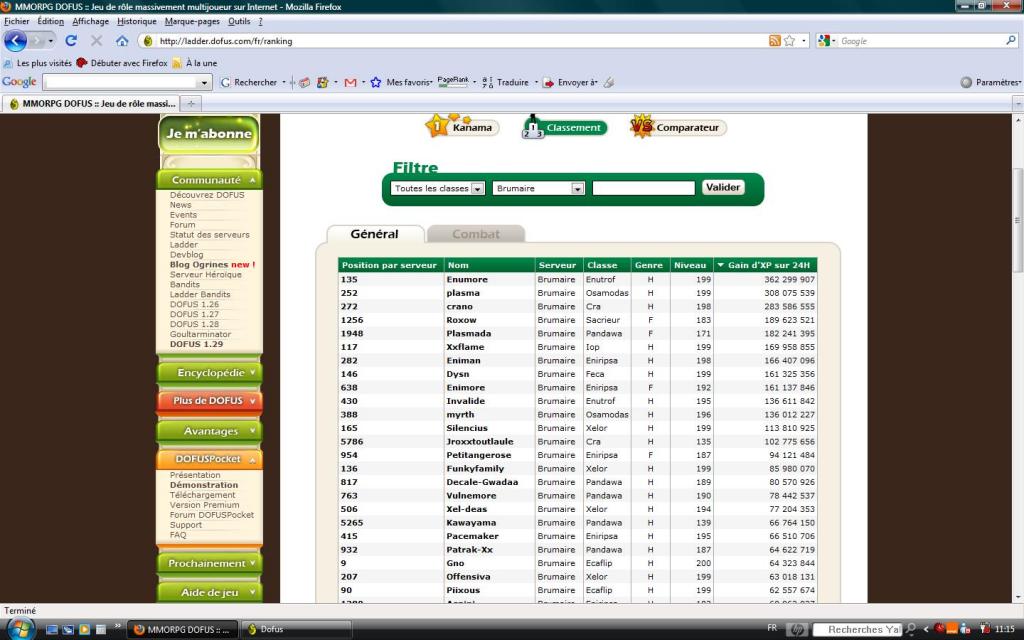Open Les plus visités bookmark folder

pyautogui.click(x=38, y=63)
